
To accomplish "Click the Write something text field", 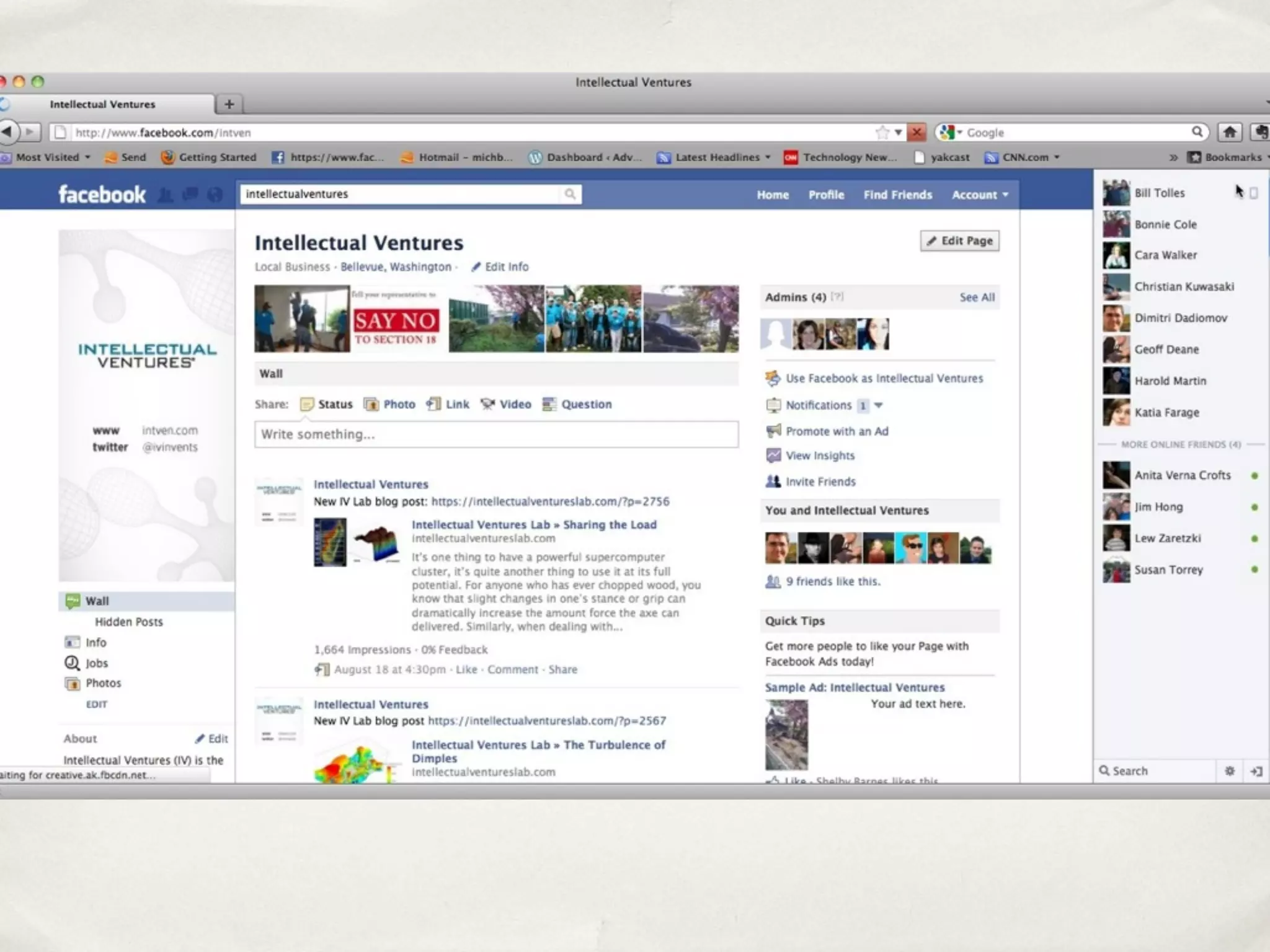I will point(496,434).
